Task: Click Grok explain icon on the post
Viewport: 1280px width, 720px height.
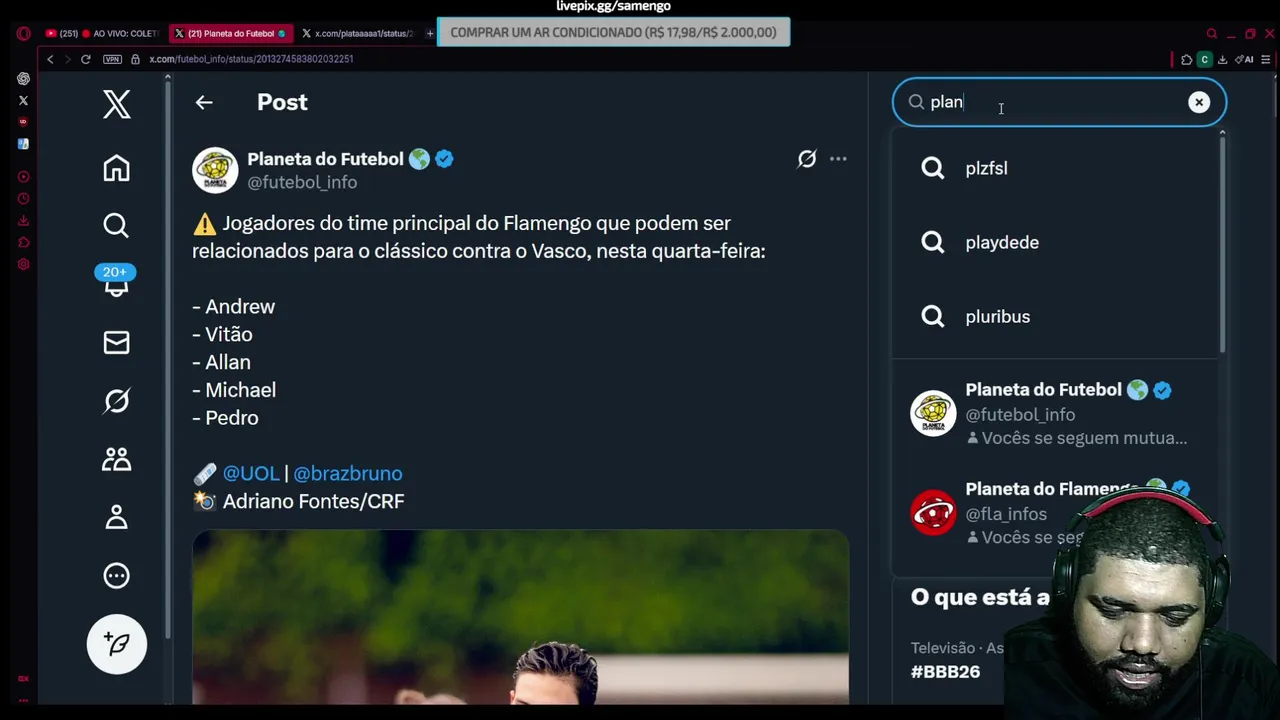Action: tap(807, 159)
